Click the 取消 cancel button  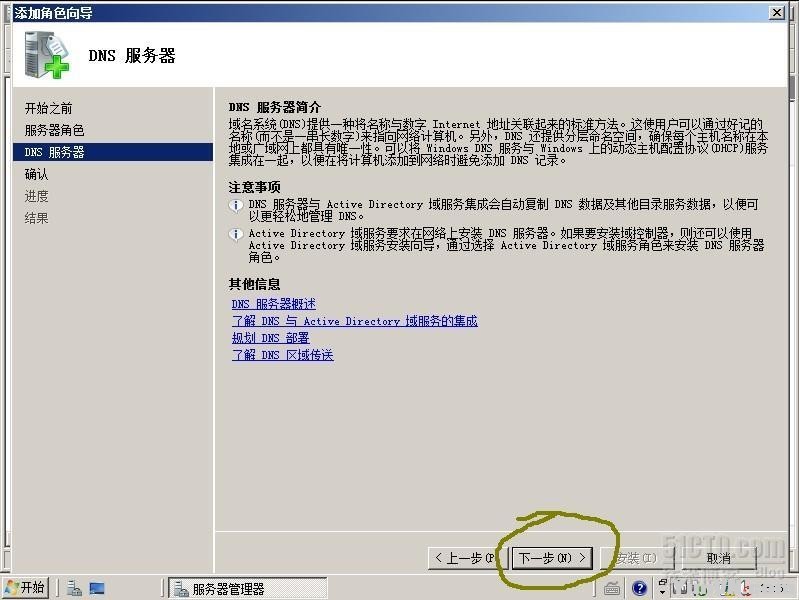718,558
